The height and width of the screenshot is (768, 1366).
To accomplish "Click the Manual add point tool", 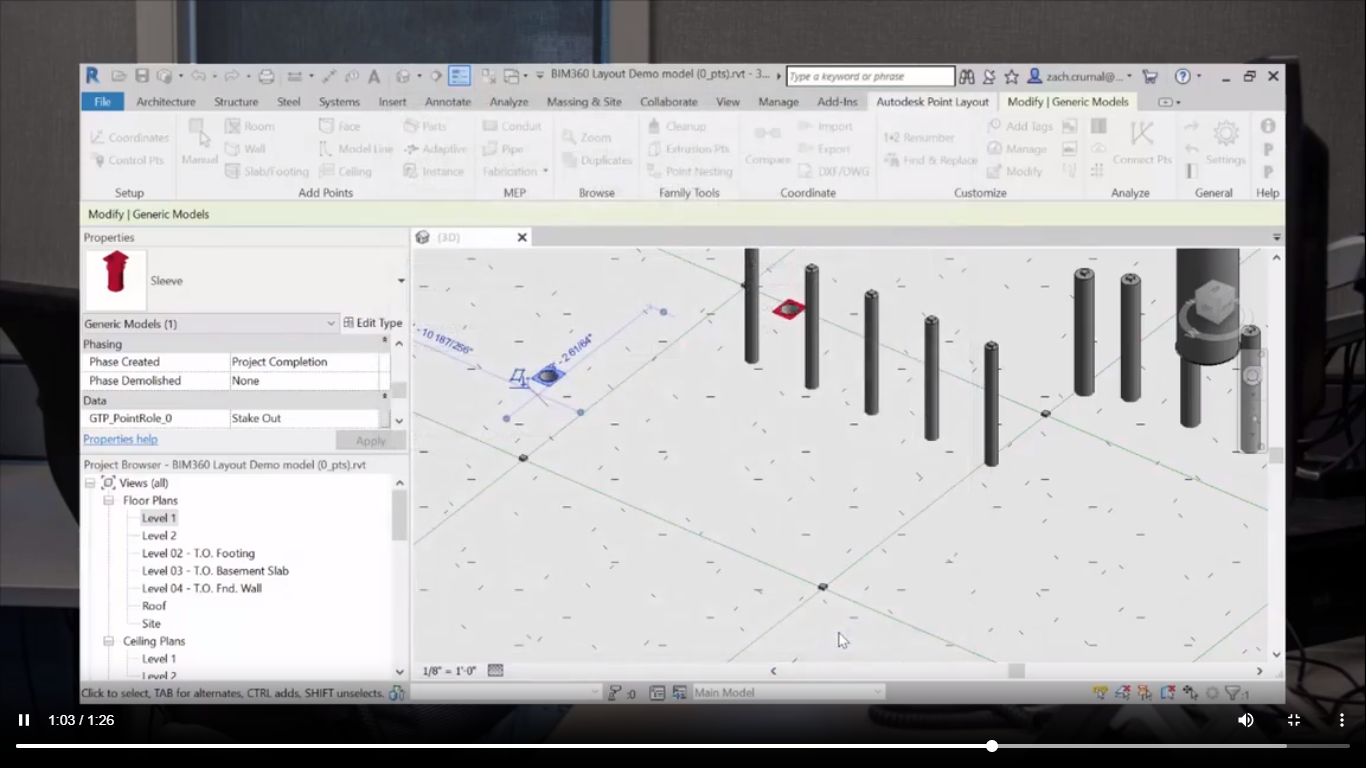I will click(199, 142).
